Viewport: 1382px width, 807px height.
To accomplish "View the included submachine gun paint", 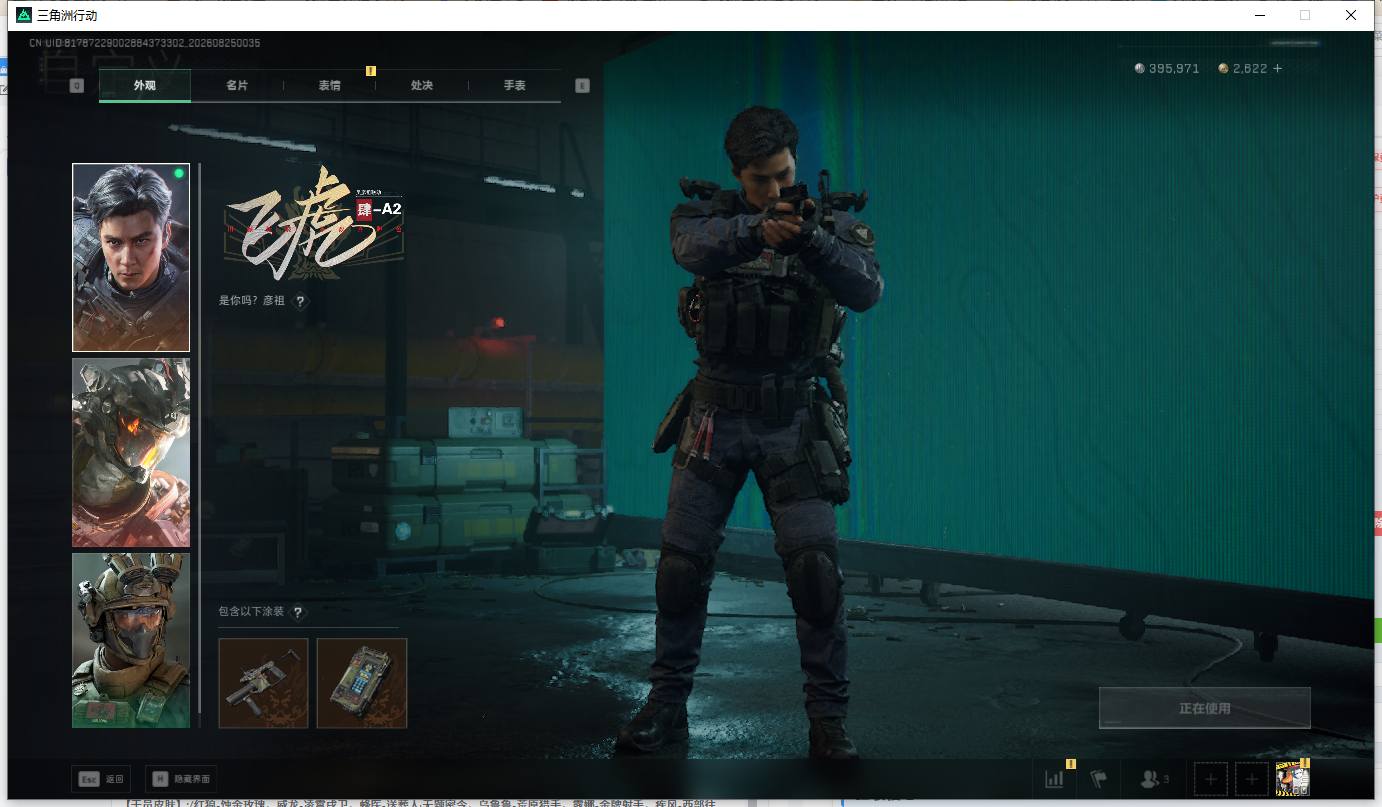I will pyautogui.click(x=263, y=683).
